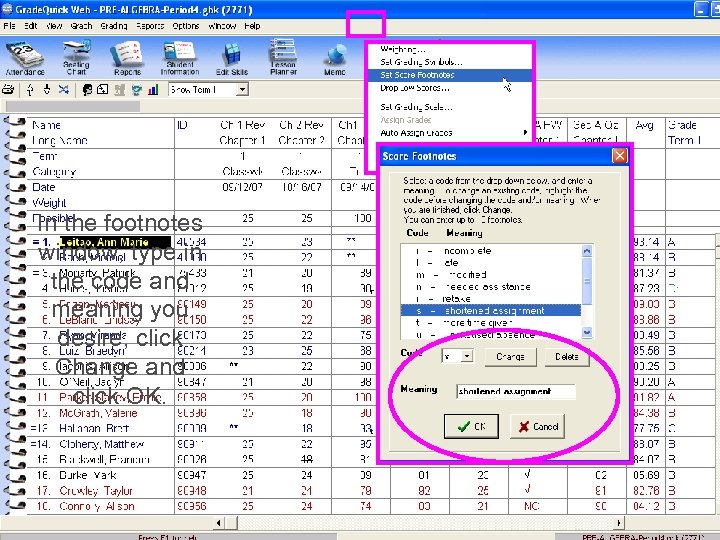Click the sort descending arrow icon
The height and width of the screenshot is (540, 720).
click(x=47, y=90)
